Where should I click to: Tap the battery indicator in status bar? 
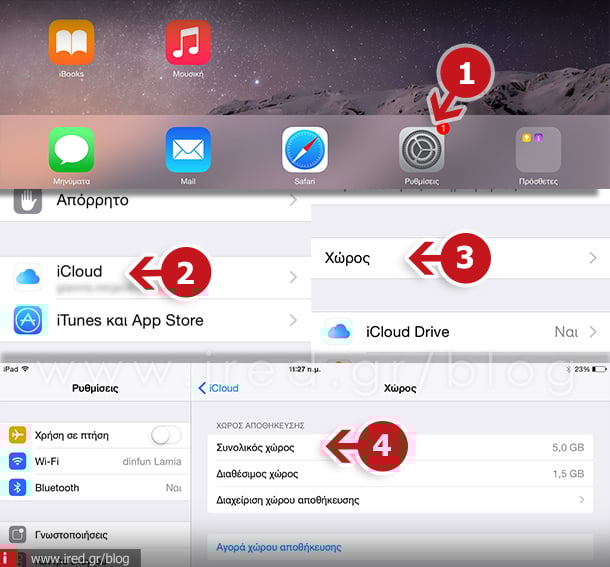pyautogui.click(x=599, y=369)
